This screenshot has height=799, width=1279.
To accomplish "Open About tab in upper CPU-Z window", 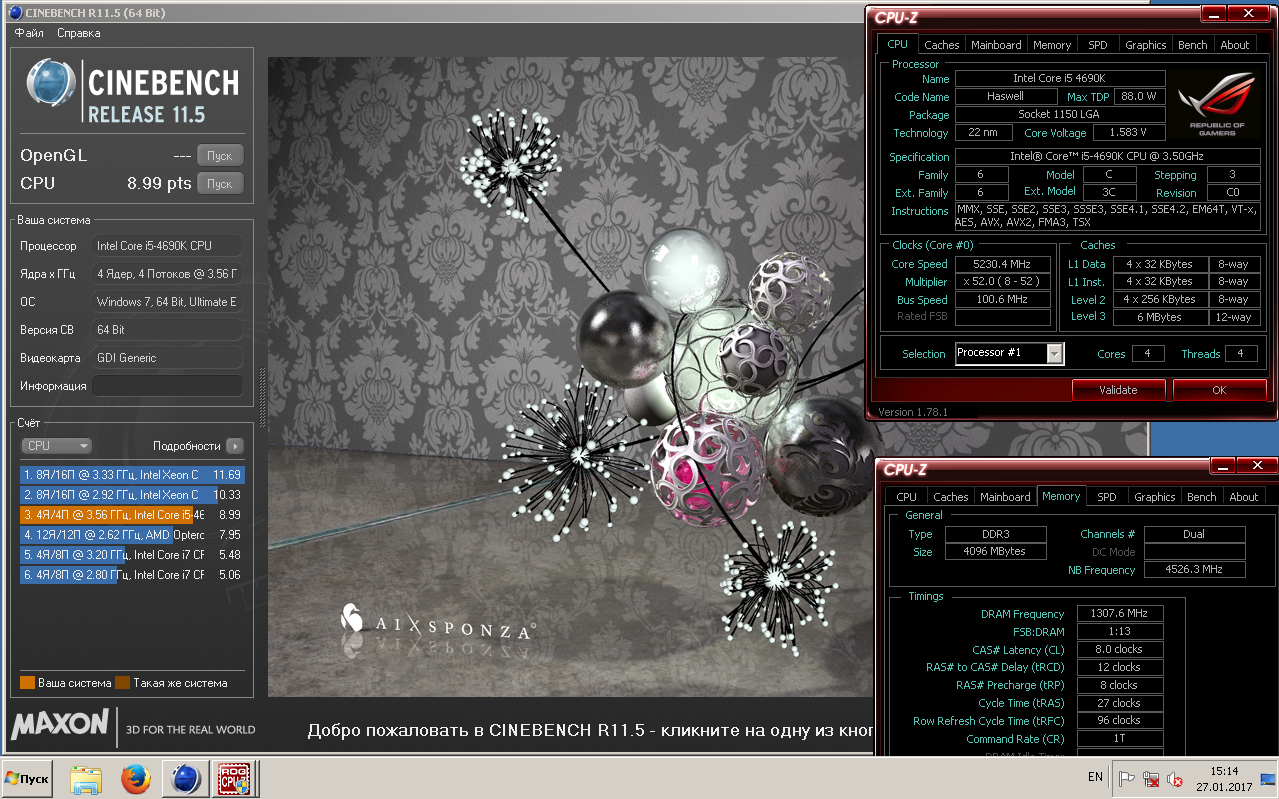I will 1235,45.
